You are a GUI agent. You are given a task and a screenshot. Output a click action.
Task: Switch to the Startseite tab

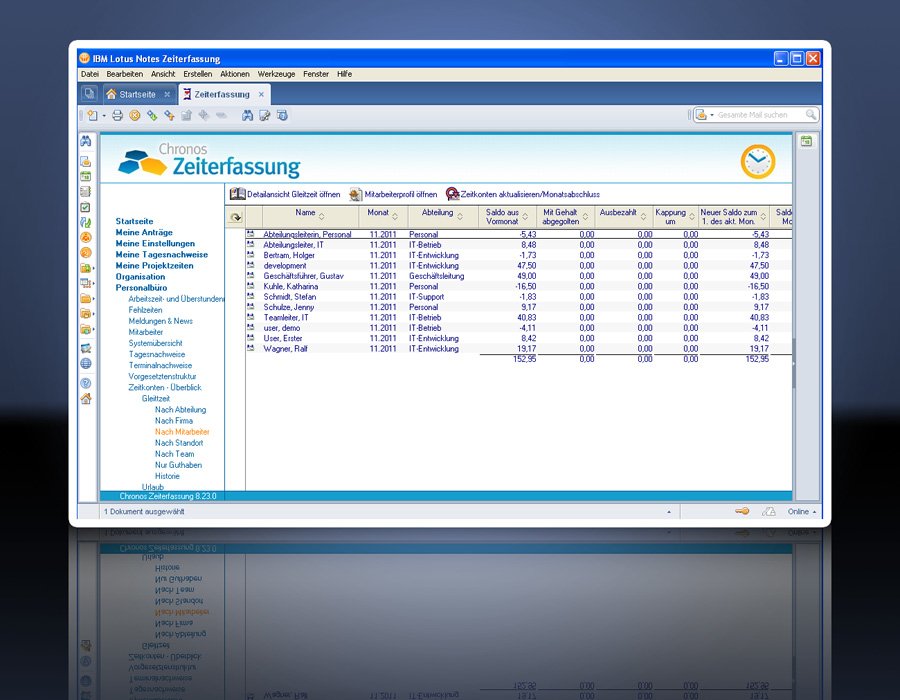pyautogui.click(x=138, y=94)
